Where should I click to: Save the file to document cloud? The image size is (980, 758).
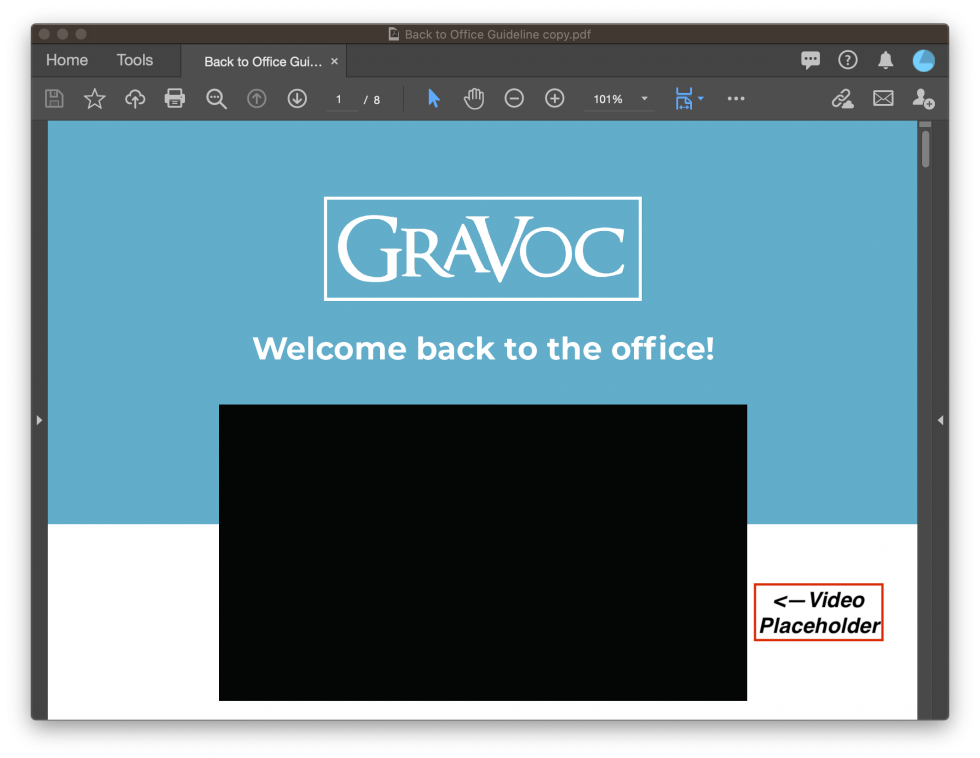(x=135, y=98)
